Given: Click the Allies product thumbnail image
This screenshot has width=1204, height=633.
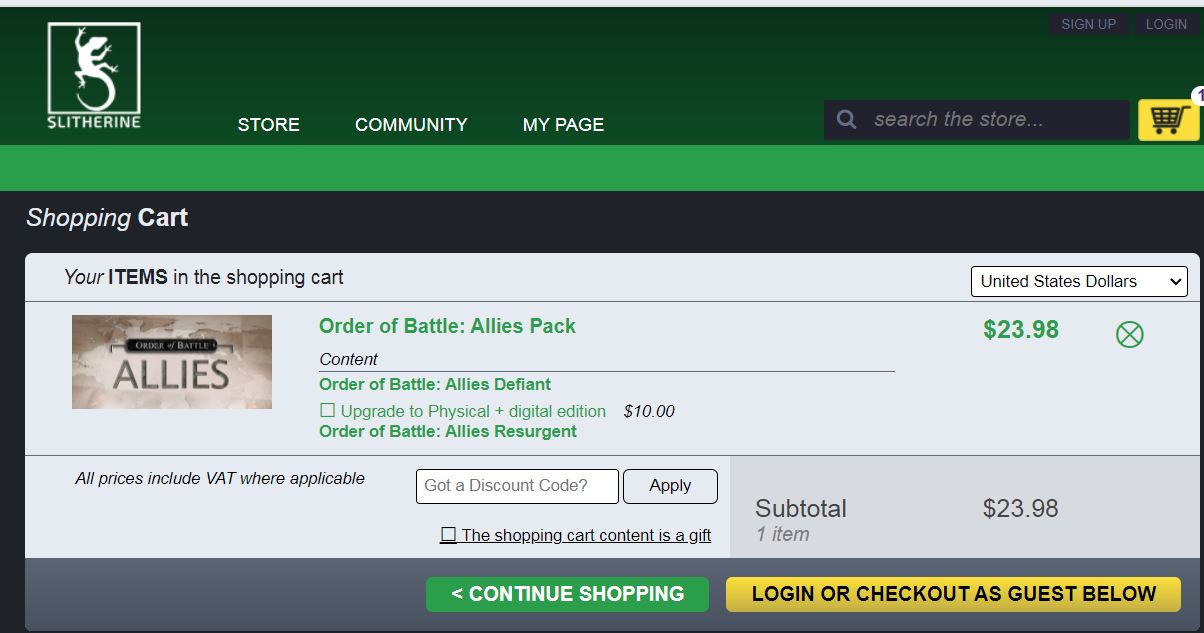Looking at the screenshot, I should tap(172, 362).
